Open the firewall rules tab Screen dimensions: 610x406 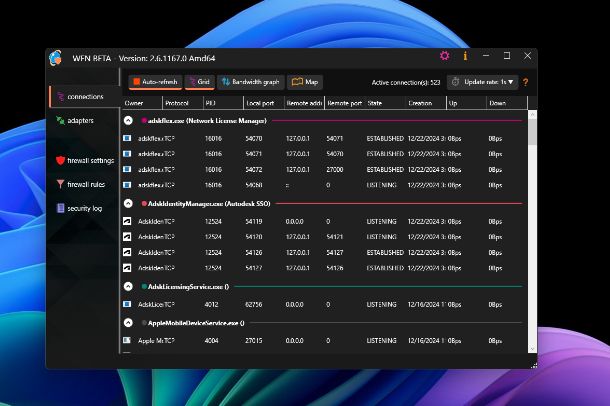pyautogui.click(x=85, y=184)
